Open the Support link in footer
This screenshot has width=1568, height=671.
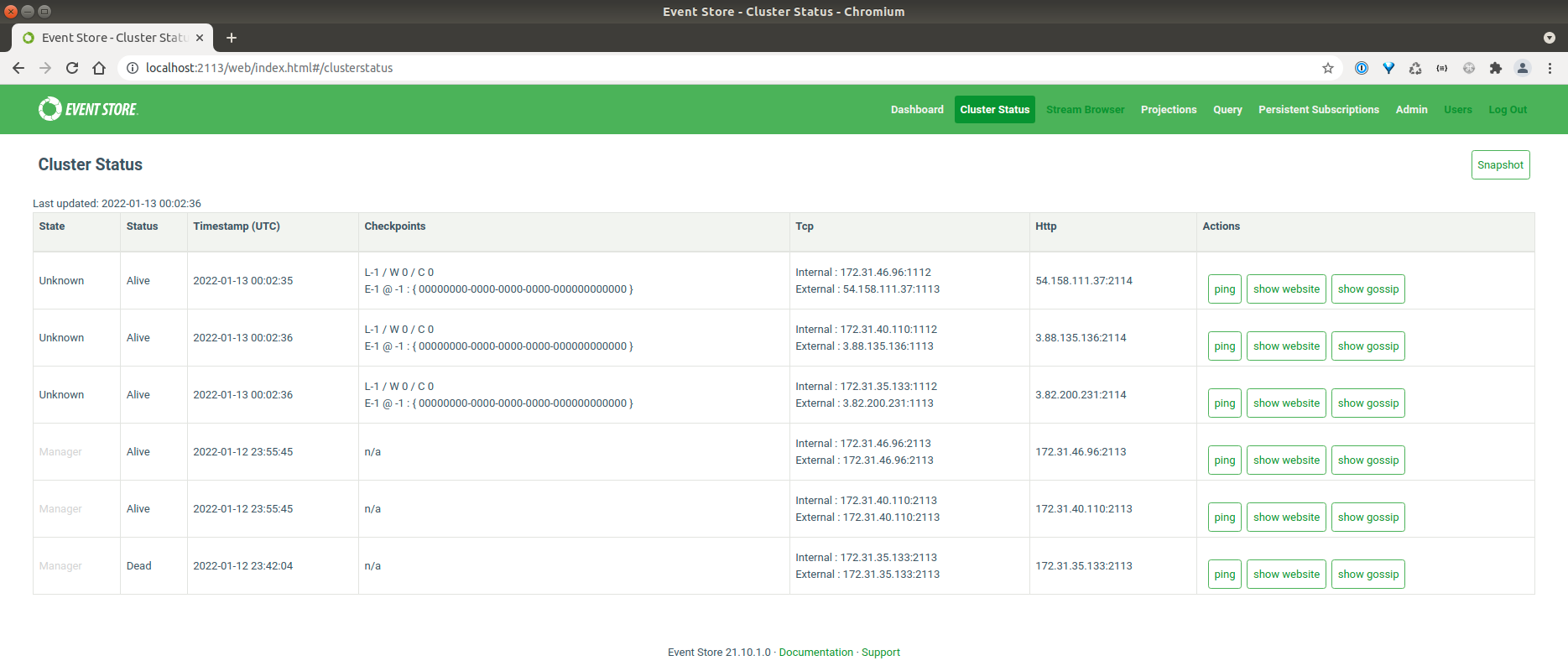[881, 653]
